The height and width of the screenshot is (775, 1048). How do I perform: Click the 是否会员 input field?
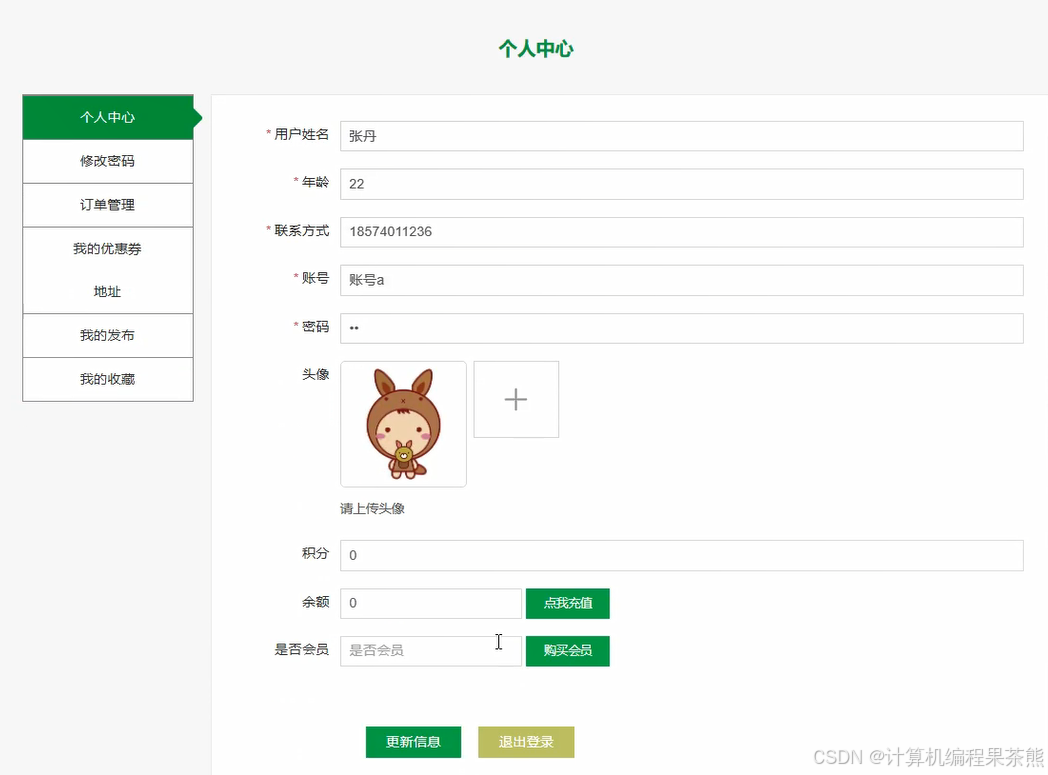coord(431,651)
